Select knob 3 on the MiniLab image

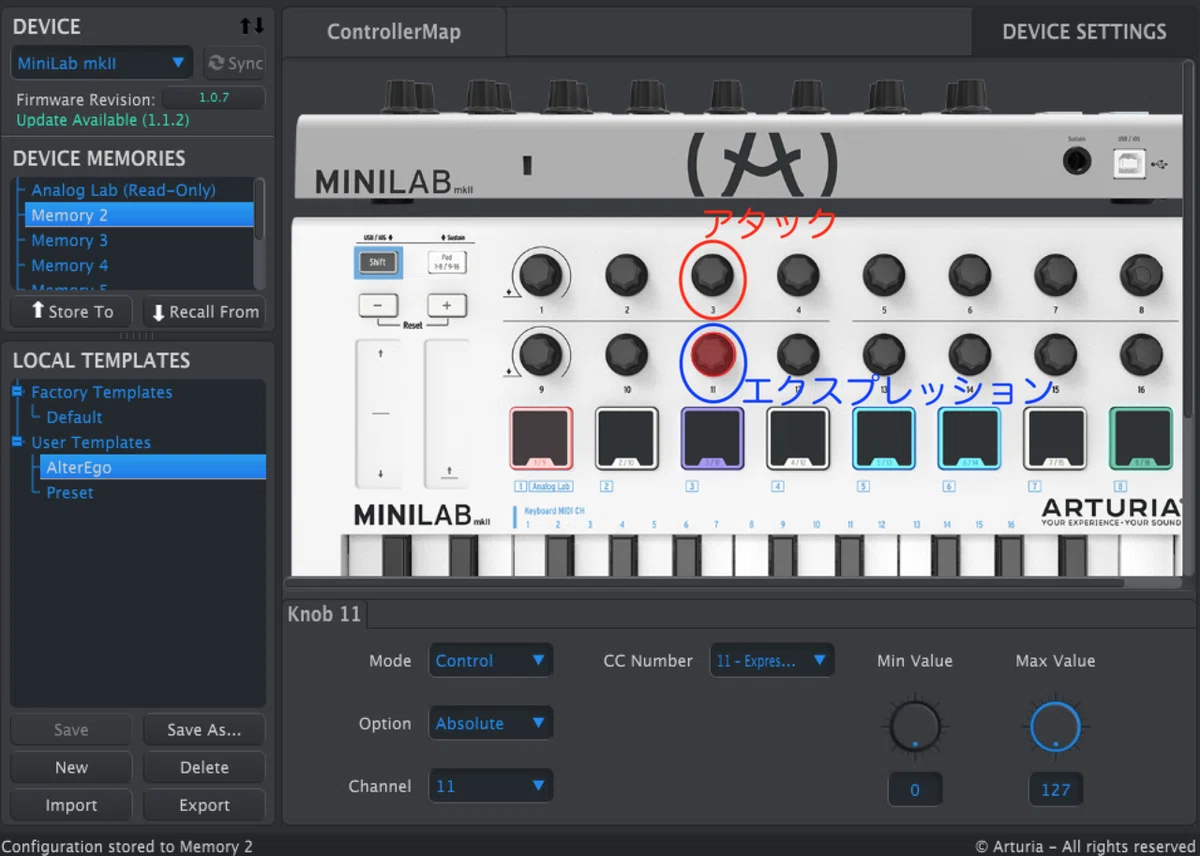[712, 273]
